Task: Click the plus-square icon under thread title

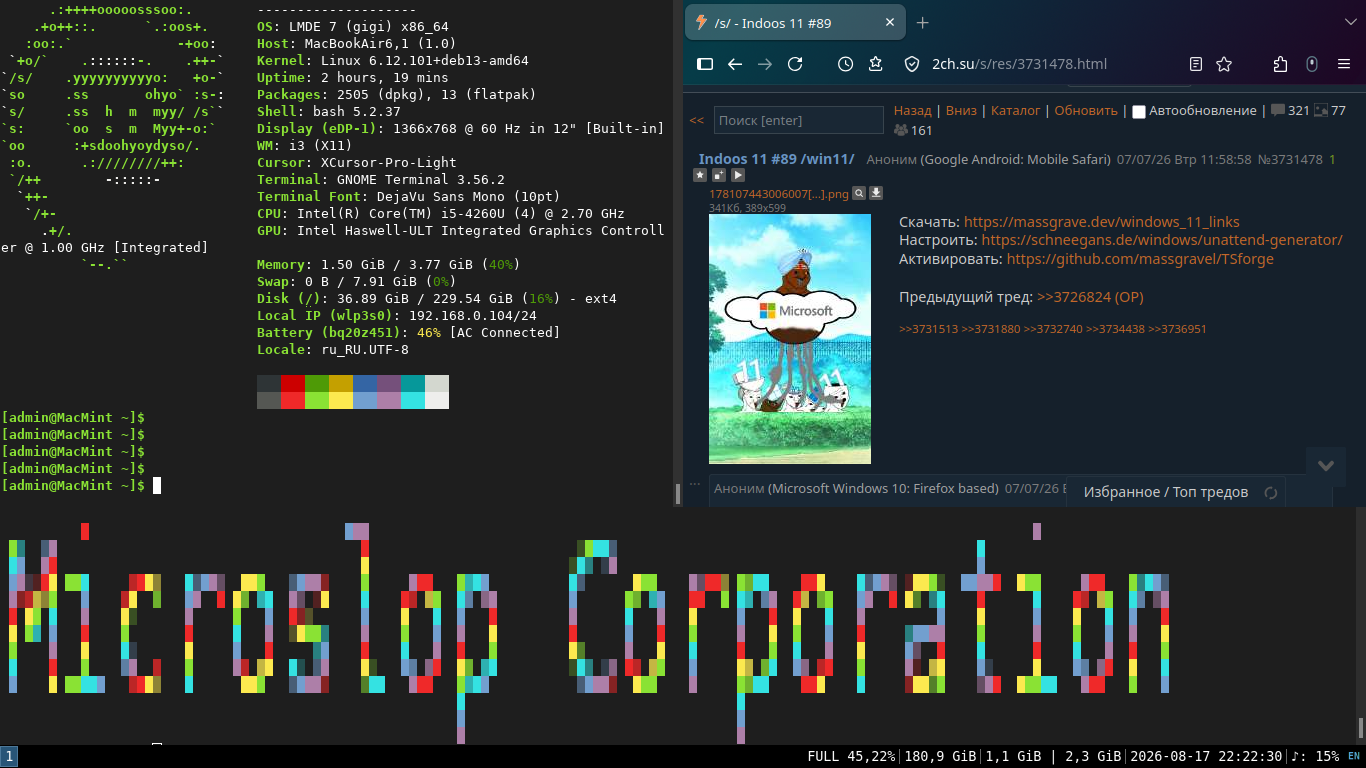Action: tap(719, 175)
